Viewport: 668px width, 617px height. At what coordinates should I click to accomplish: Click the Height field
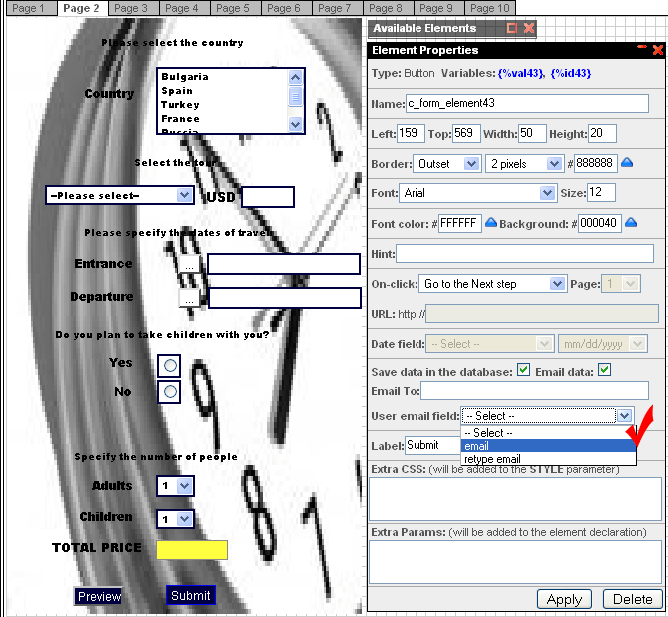pyautogui.click(x=602, y=133)
